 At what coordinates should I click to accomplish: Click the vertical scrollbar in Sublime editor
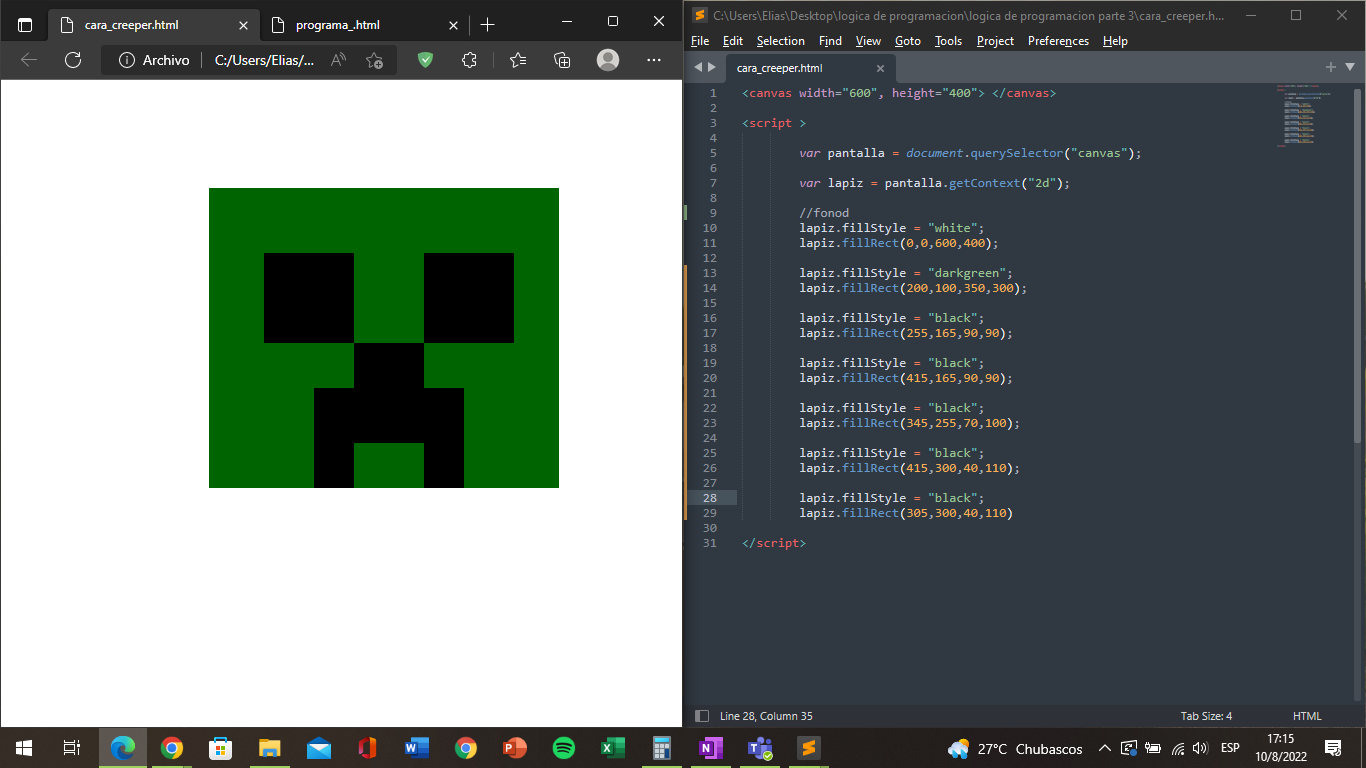click(x=1357, y=265)
